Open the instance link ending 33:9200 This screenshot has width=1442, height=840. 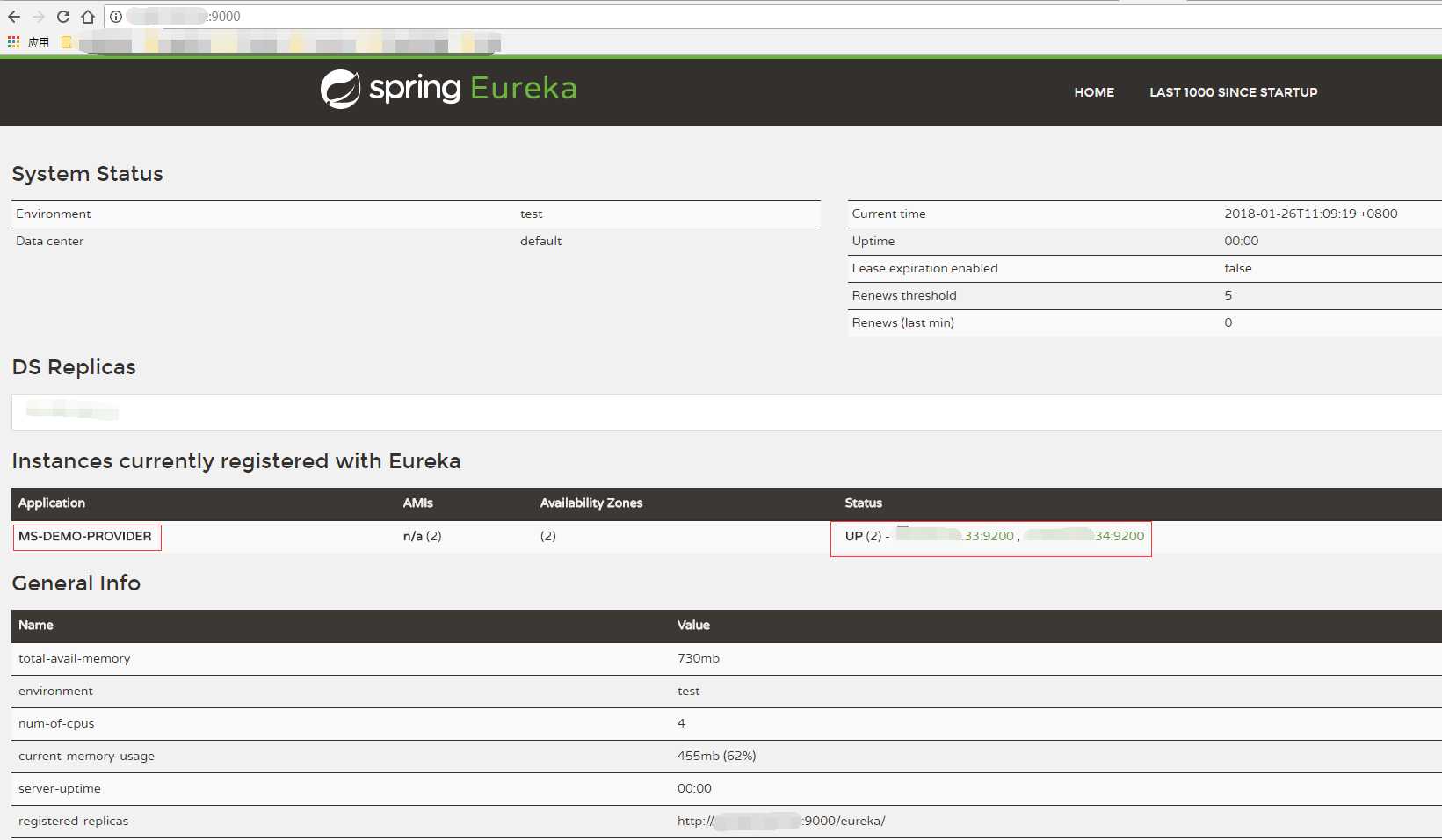[x=955, y=536]
